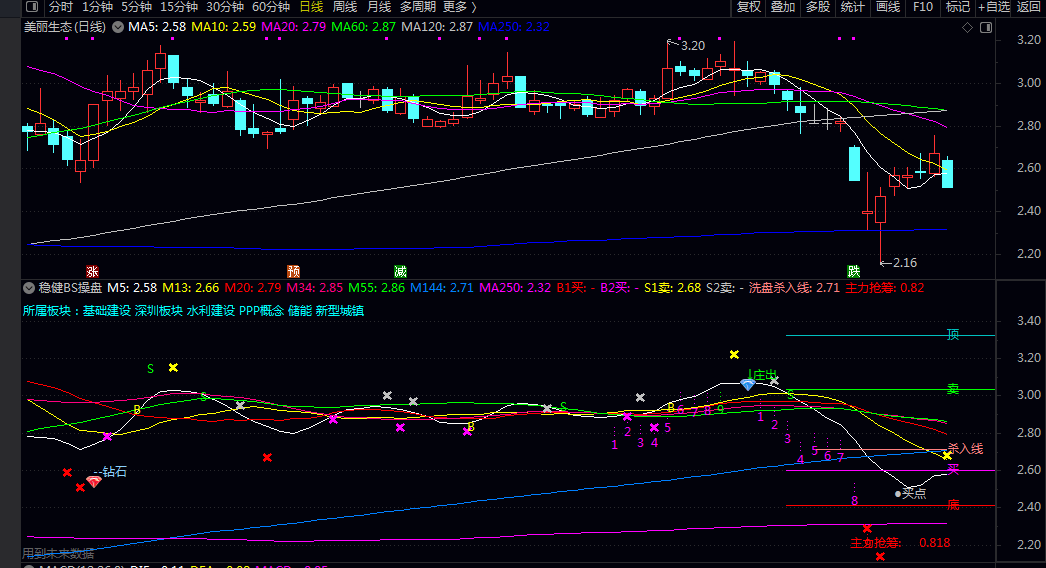Open the 基础建设 sector link

click(x=107, y=311)
